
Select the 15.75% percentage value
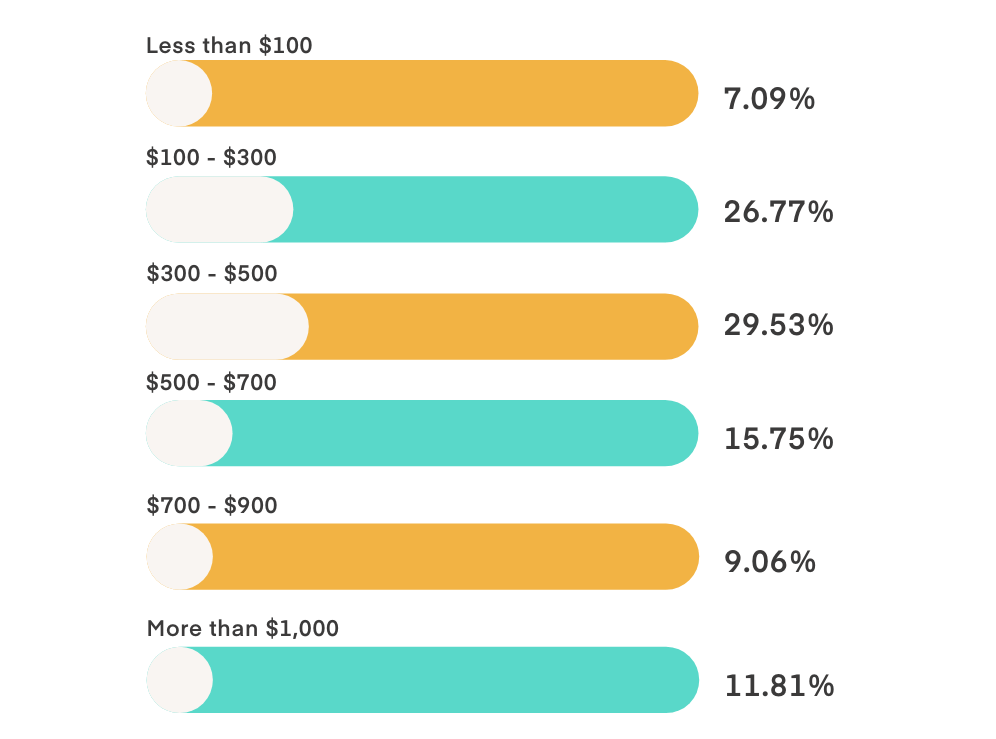pos(778,438)
